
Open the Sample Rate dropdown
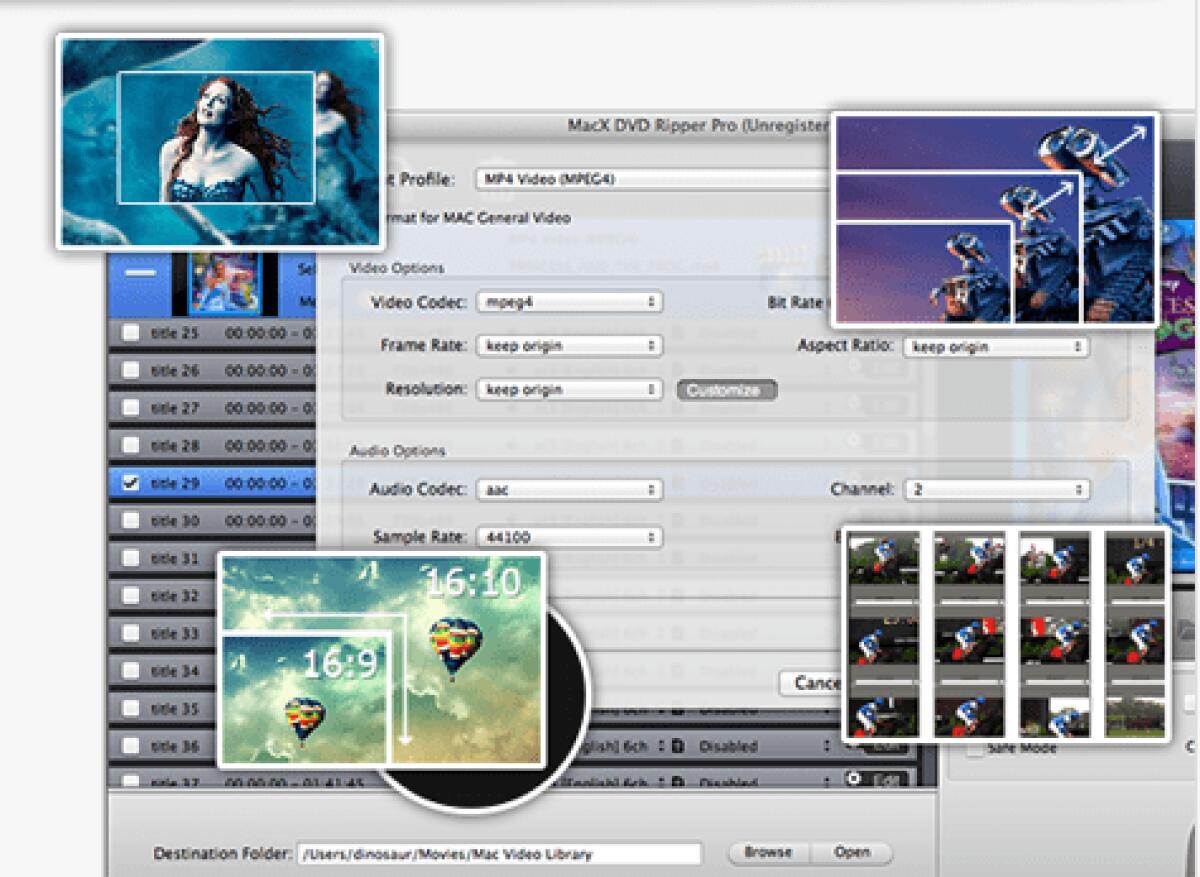tap(570, 537)
